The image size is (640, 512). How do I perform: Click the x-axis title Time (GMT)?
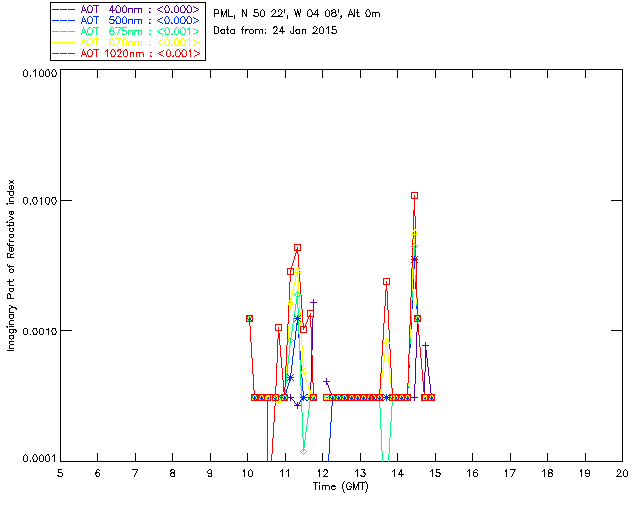coord(340,487)
